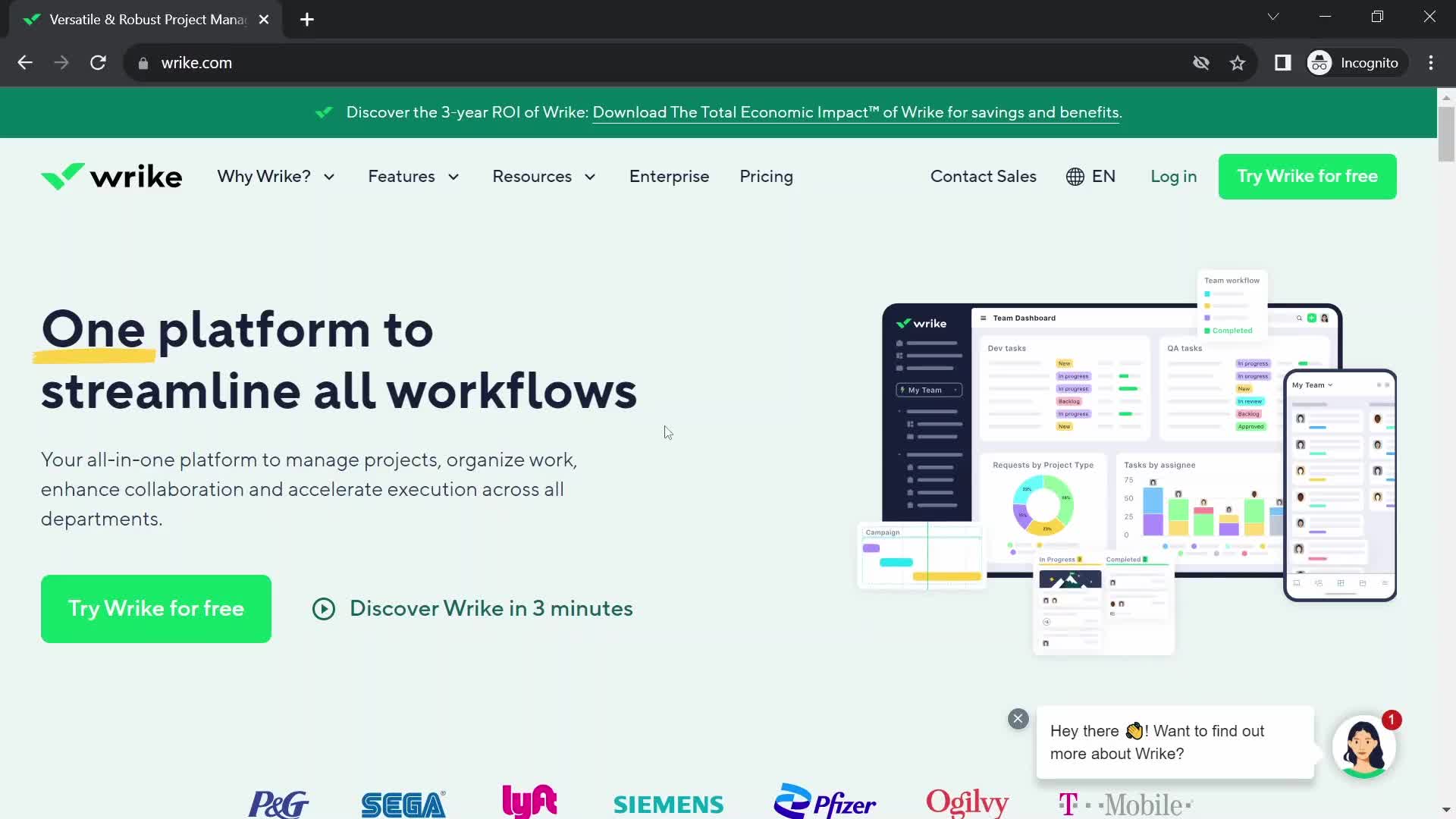Open the chat assistant avatar
The image size is (1456, 819).
1363,747
